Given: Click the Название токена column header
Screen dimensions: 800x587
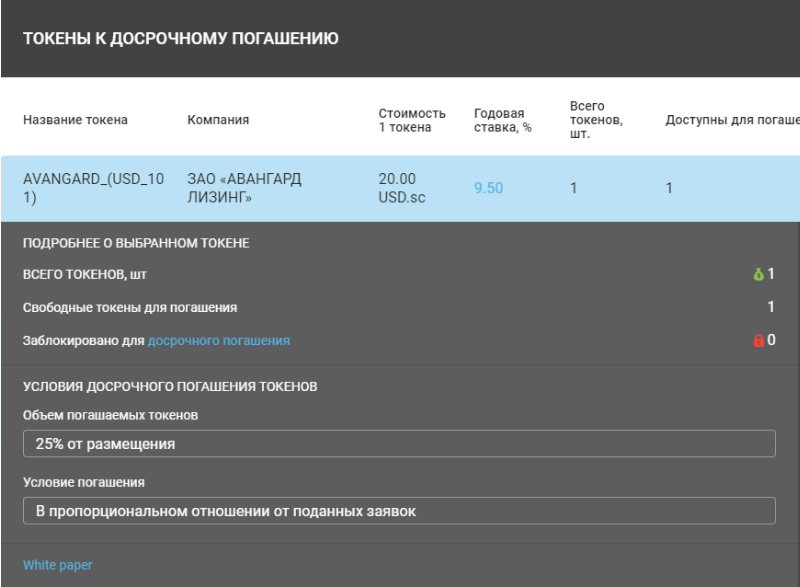Looking at the screenshot, I should pyautogui.click(x=76, y=120).
